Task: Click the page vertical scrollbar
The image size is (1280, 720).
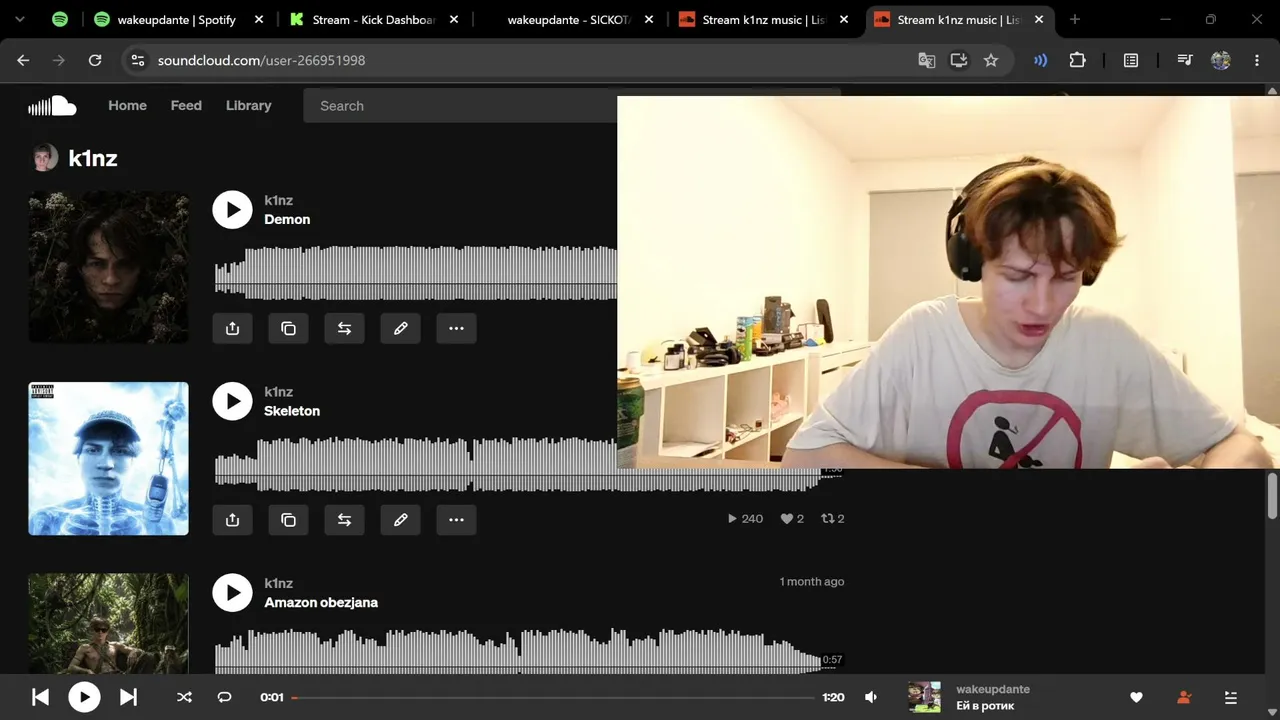Action: (1273, 495)
